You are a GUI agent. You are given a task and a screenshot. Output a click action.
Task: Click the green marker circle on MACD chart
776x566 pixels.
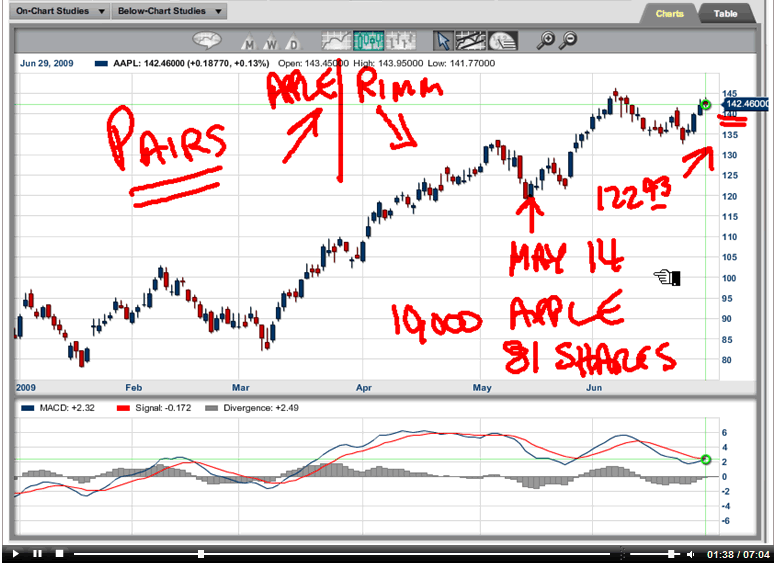pos(706,460)
